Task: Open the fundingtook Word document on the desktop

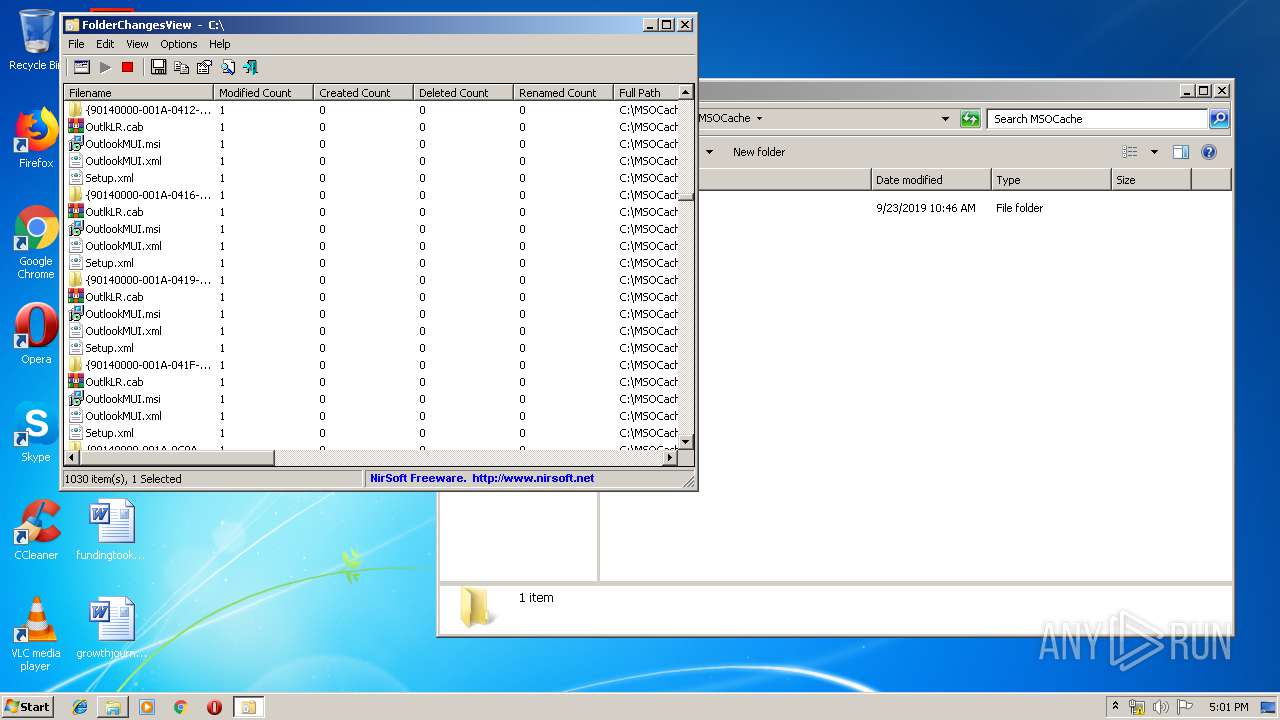Action: 110,531
